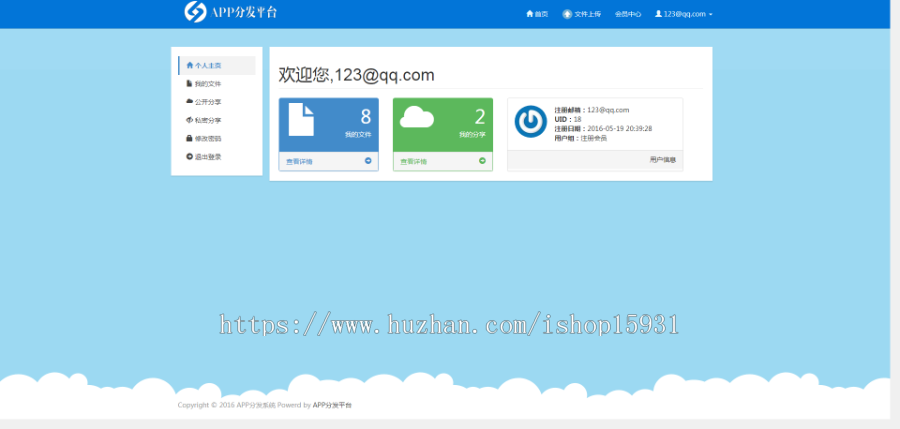Viewport: 900px width, 429px height.
Task: Click the large document icon in blue card
Action: click(301, 119)
